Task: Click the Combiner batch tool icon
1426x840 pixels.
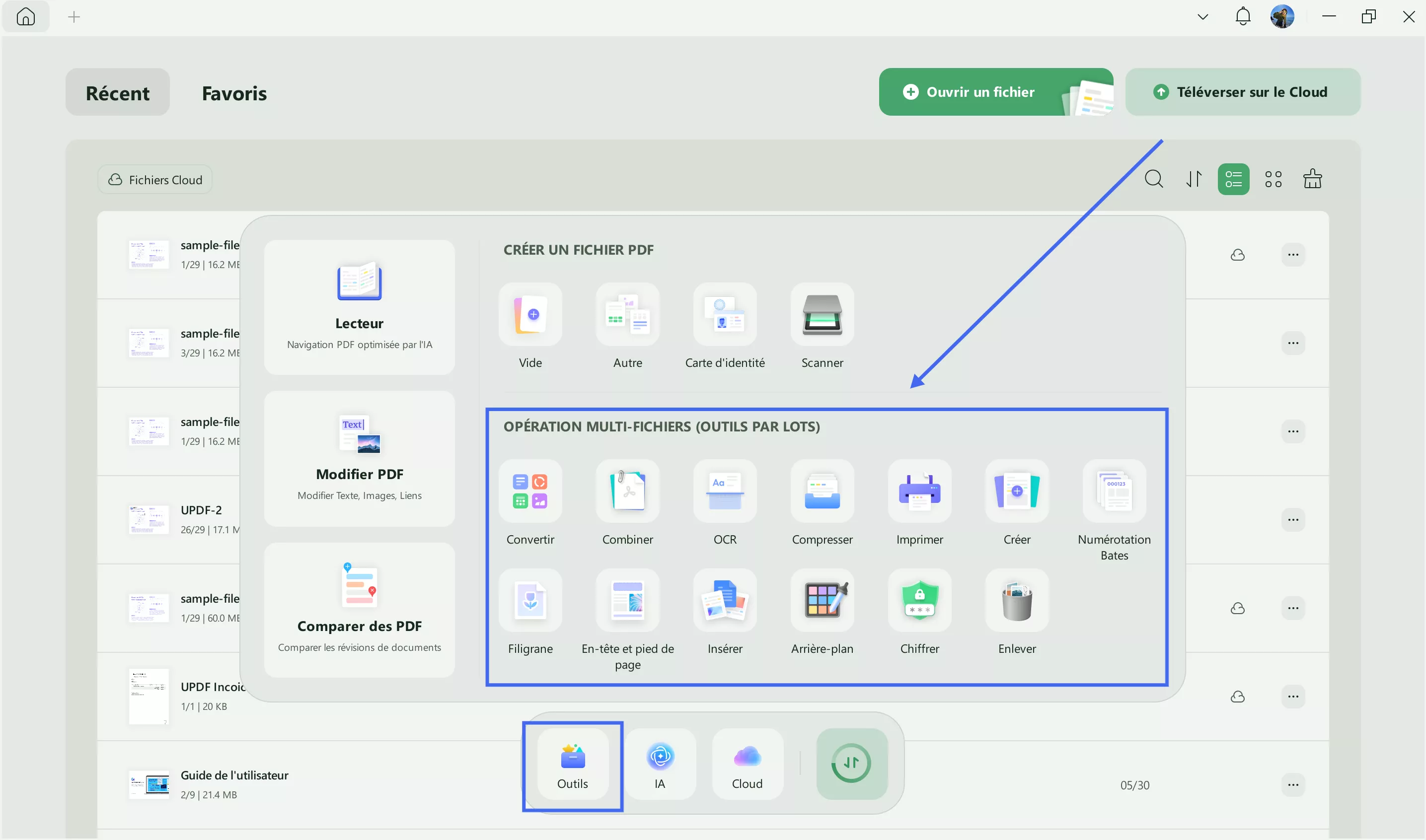Action: 627,491
